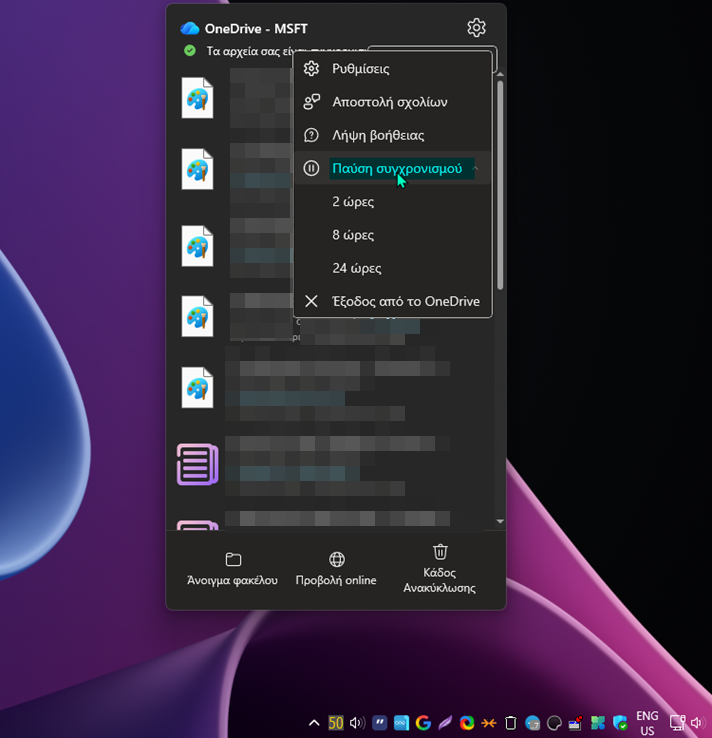Screen dimensions: 712x738
Task: Click the gear icon in OneDrive header
Action: point(476,28)
